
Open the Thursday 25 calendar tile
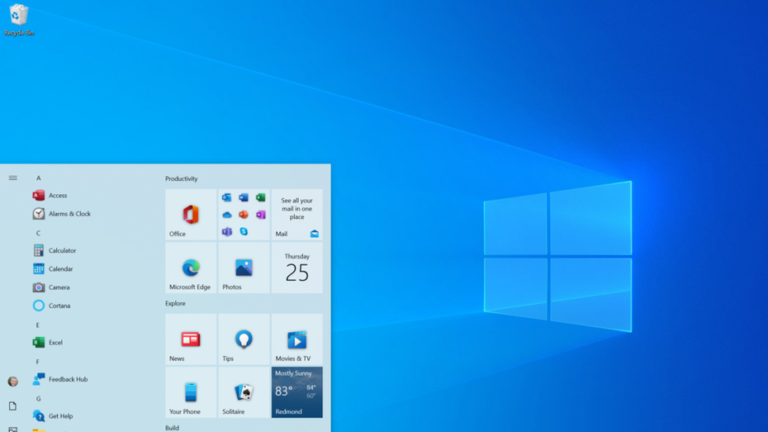[297, 268]
